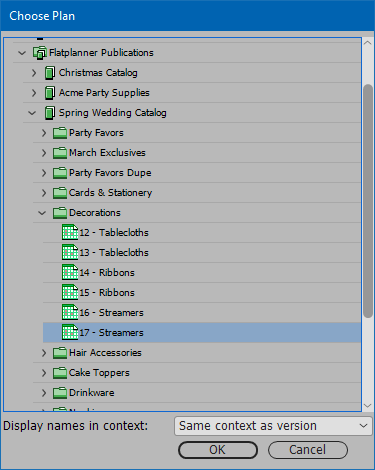Open the Display names in context dropdown
This screenshot has height=470, width=375.
coord(273,426)
